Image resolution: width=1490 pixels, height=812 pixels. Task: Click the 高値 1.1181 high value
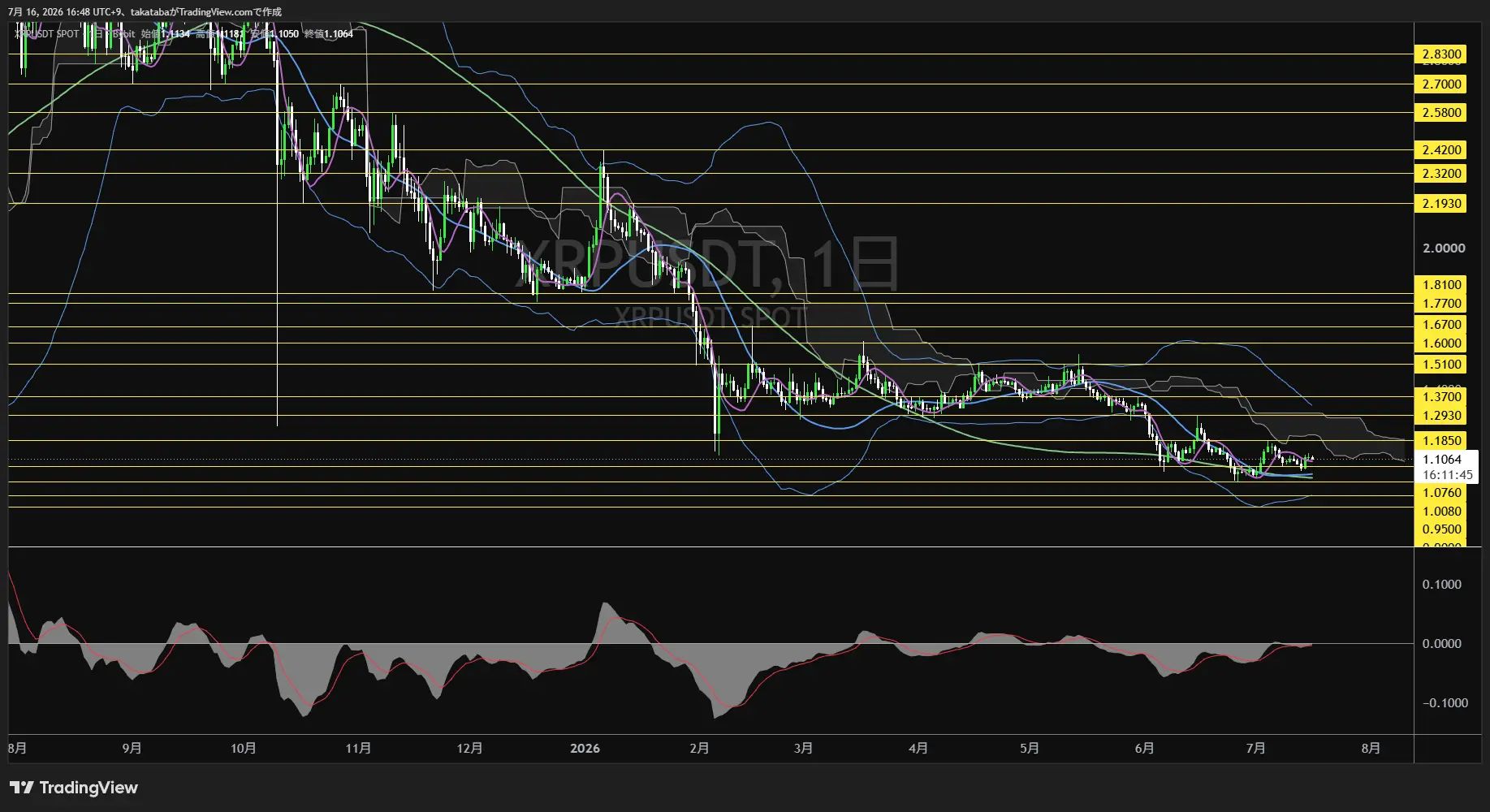219,33
